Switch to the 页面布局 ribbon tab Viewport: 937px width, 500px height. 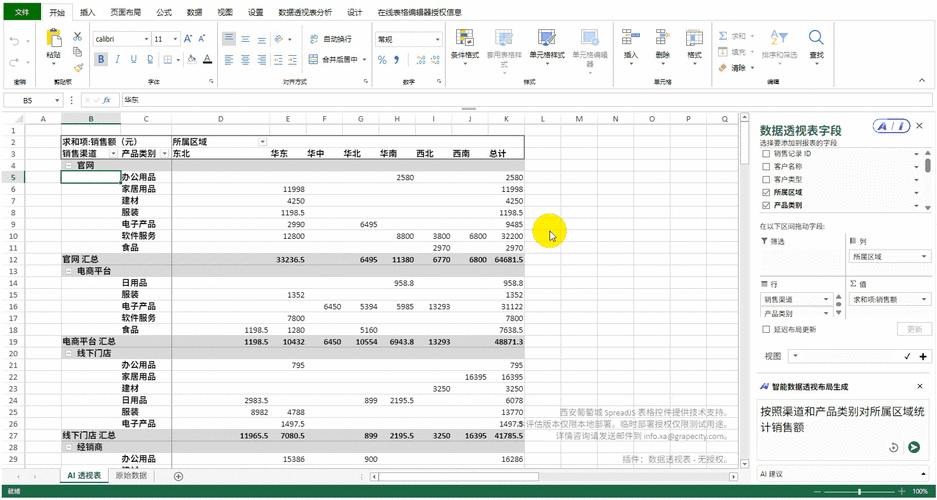click(x=126, y=12)
